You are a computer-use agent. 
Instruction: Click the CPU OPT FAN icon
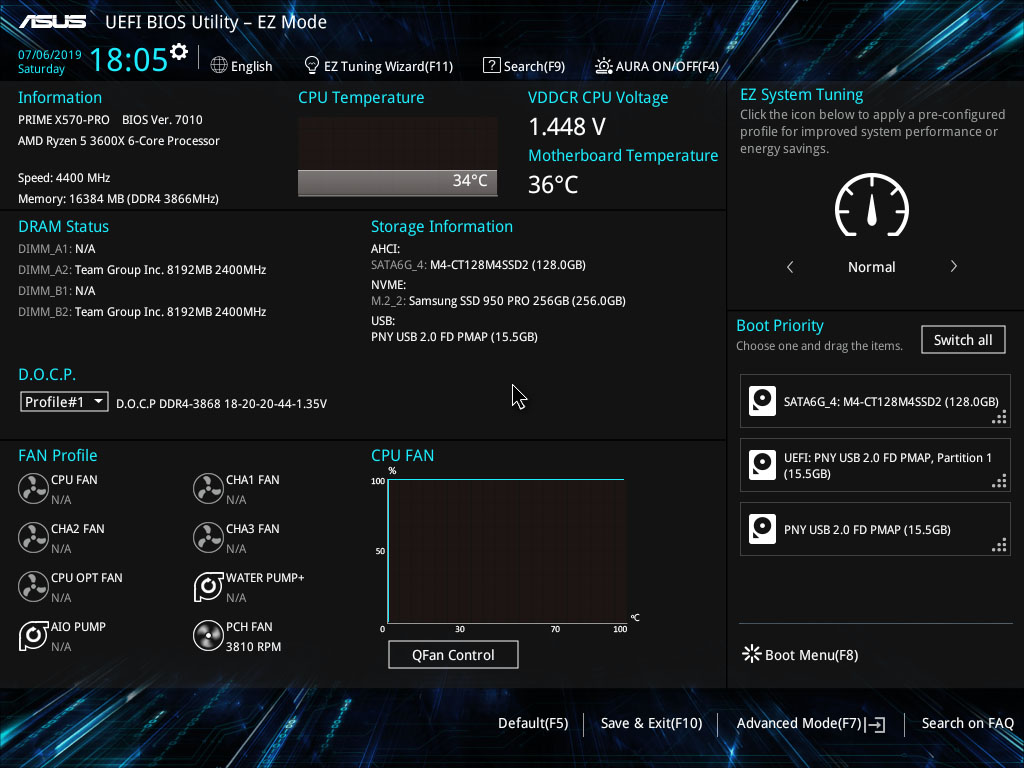point(33,586)
